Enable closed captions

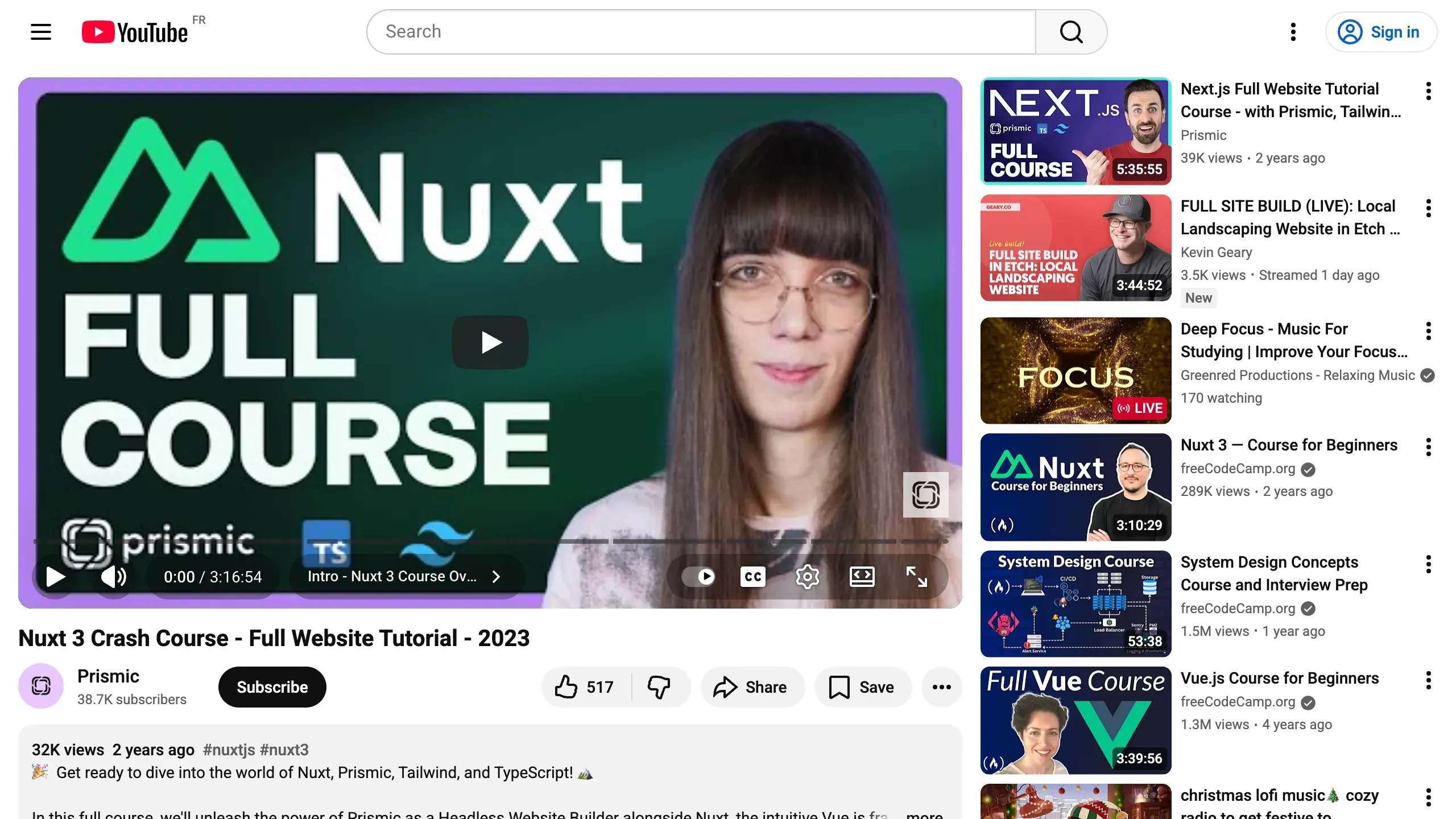pyautogui.click(x=752, y=576)
